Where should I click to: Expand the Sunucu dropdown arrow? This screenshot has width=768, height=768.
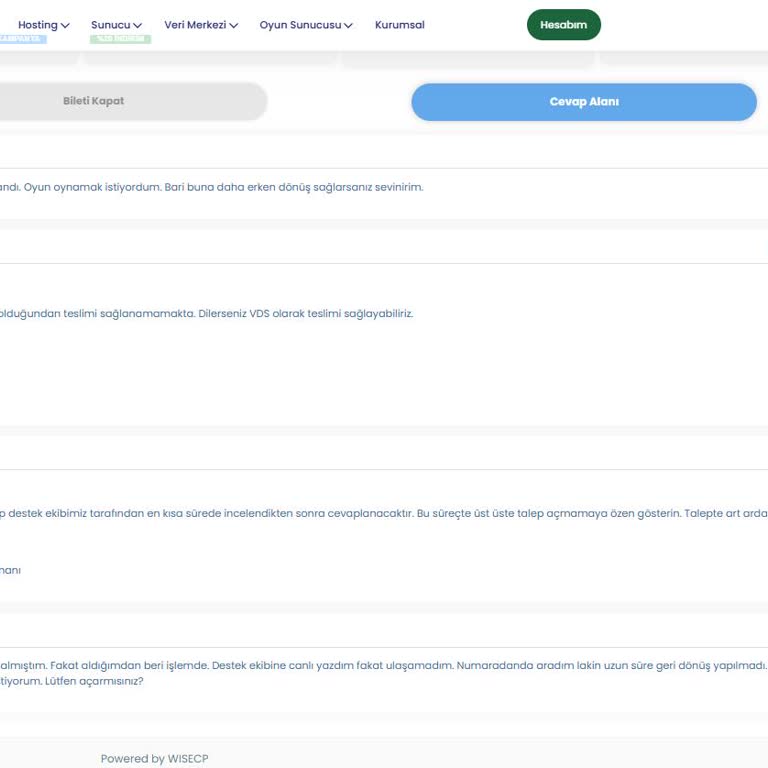[137, 25]
